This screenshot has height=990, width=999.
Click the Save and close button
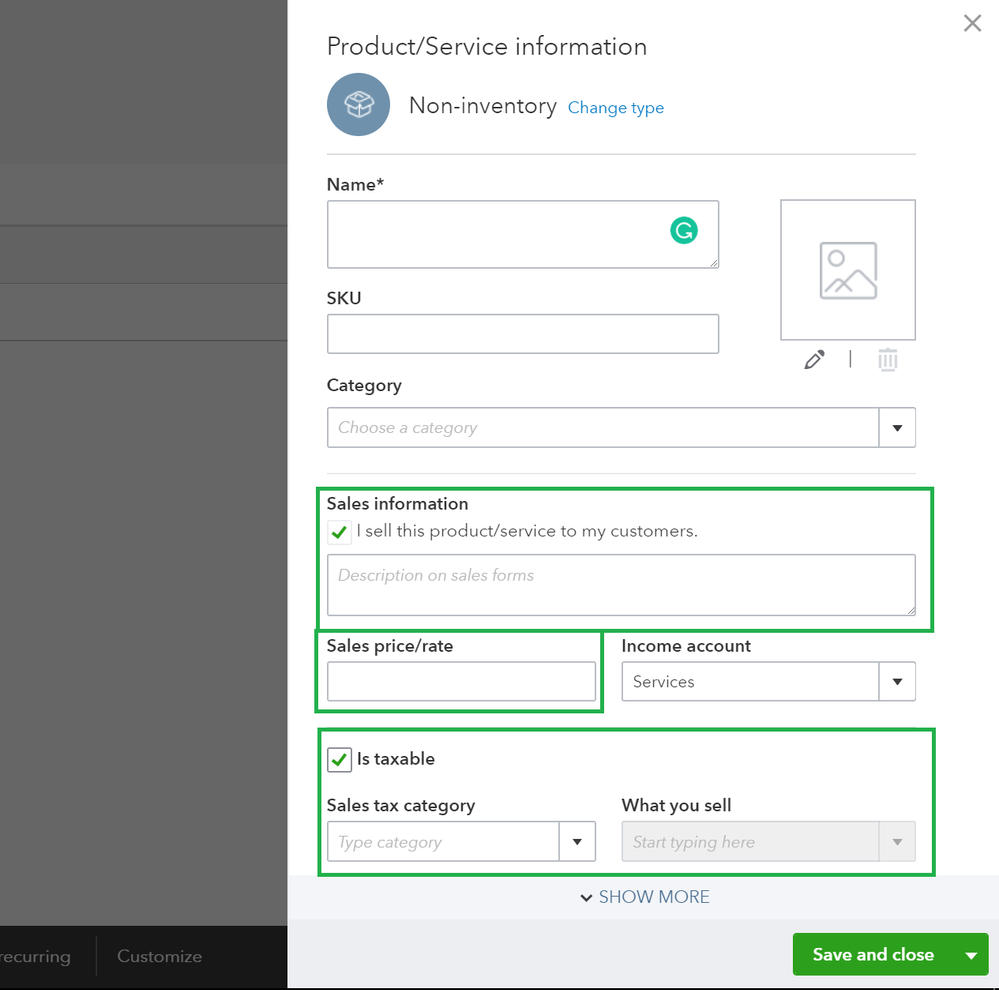tap(872, 955)
